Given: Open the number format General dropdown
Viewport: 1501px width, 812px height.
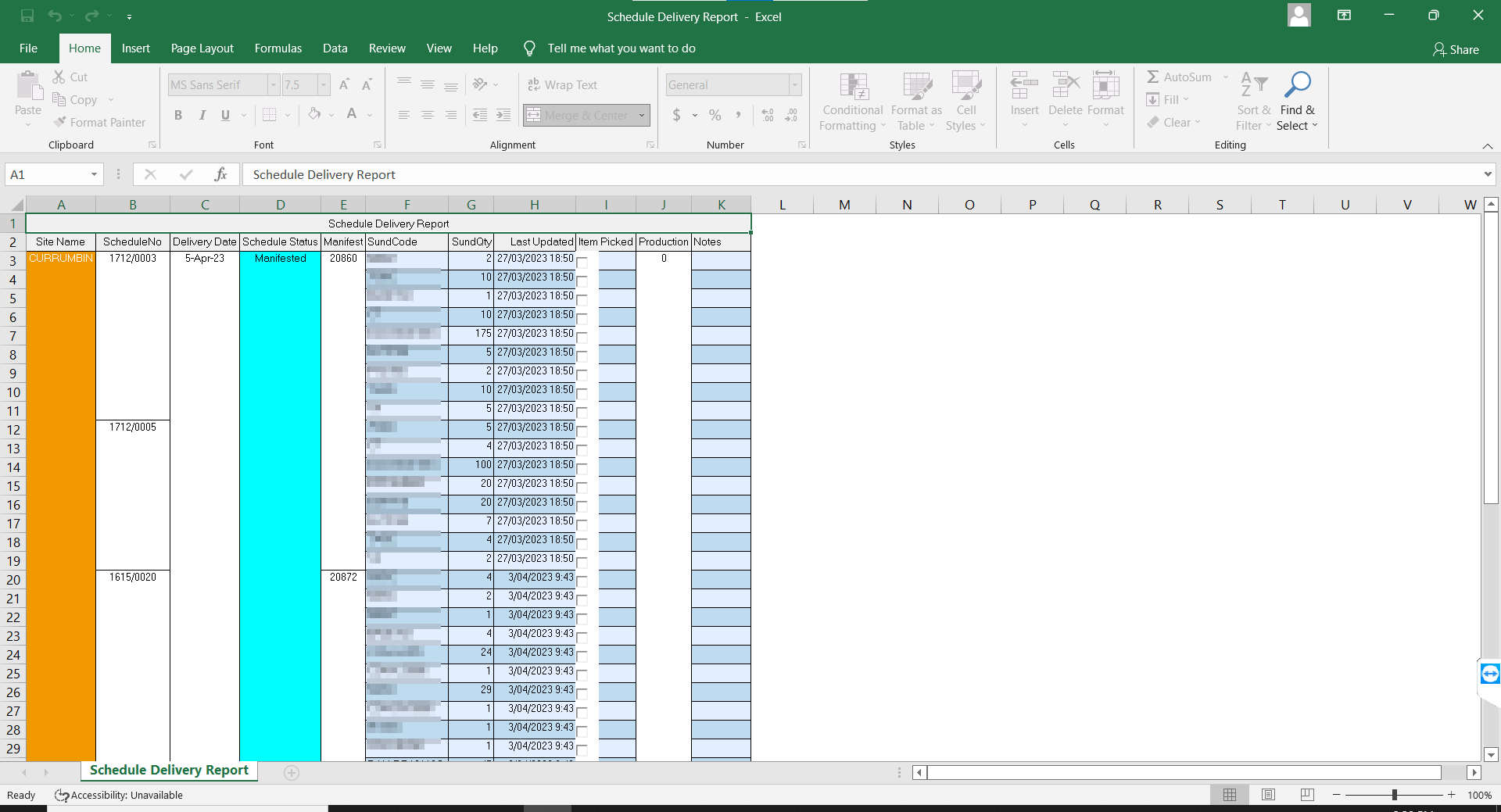Looking at the screenshot, I should click(795, 84).
